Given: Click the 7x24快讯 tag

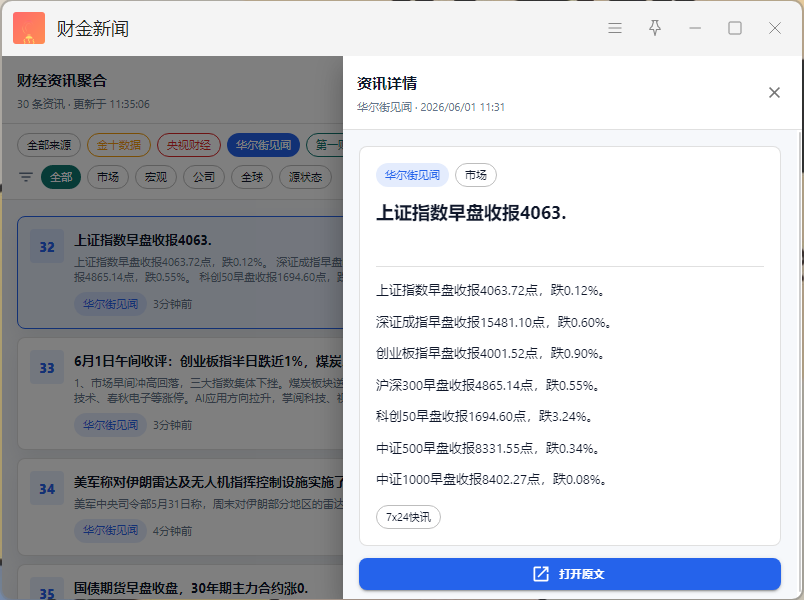Looking at the screenshot, I should tap(408, 517).
